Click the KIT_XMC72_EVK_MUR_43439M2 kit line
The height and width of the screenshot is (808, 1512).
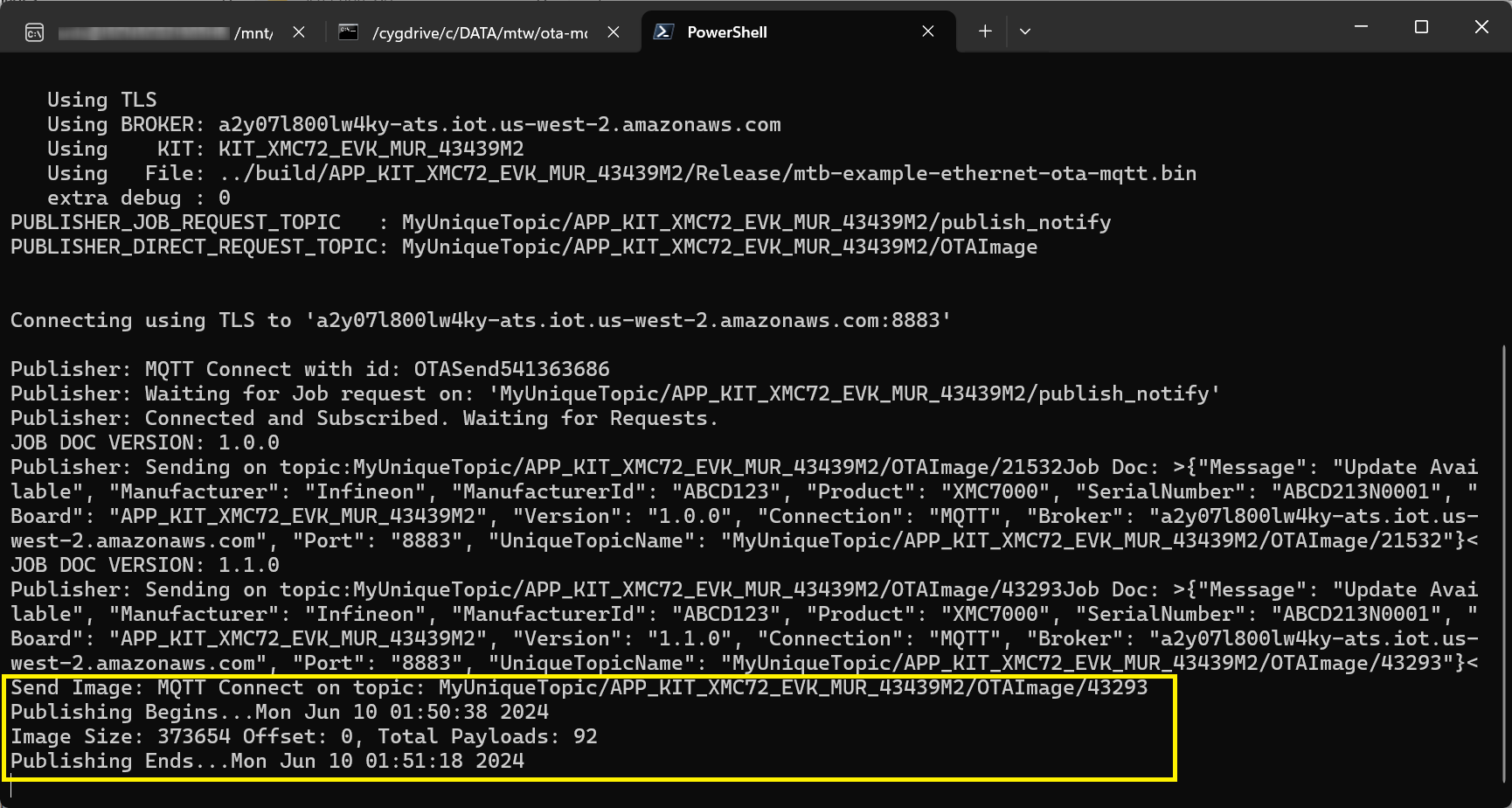pos(286,149)
